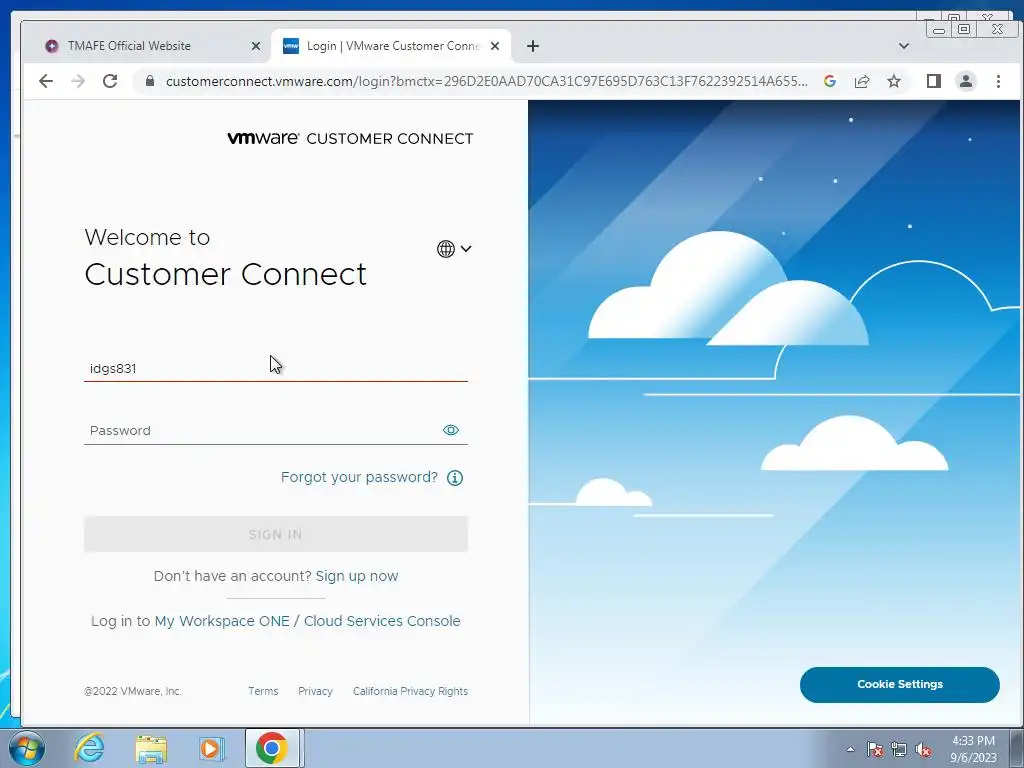This screenshot has width=1024, height=768.
Task: Open Windows Media Player from the taskbar
Action: pyautogui.click(x=211, y=748)
